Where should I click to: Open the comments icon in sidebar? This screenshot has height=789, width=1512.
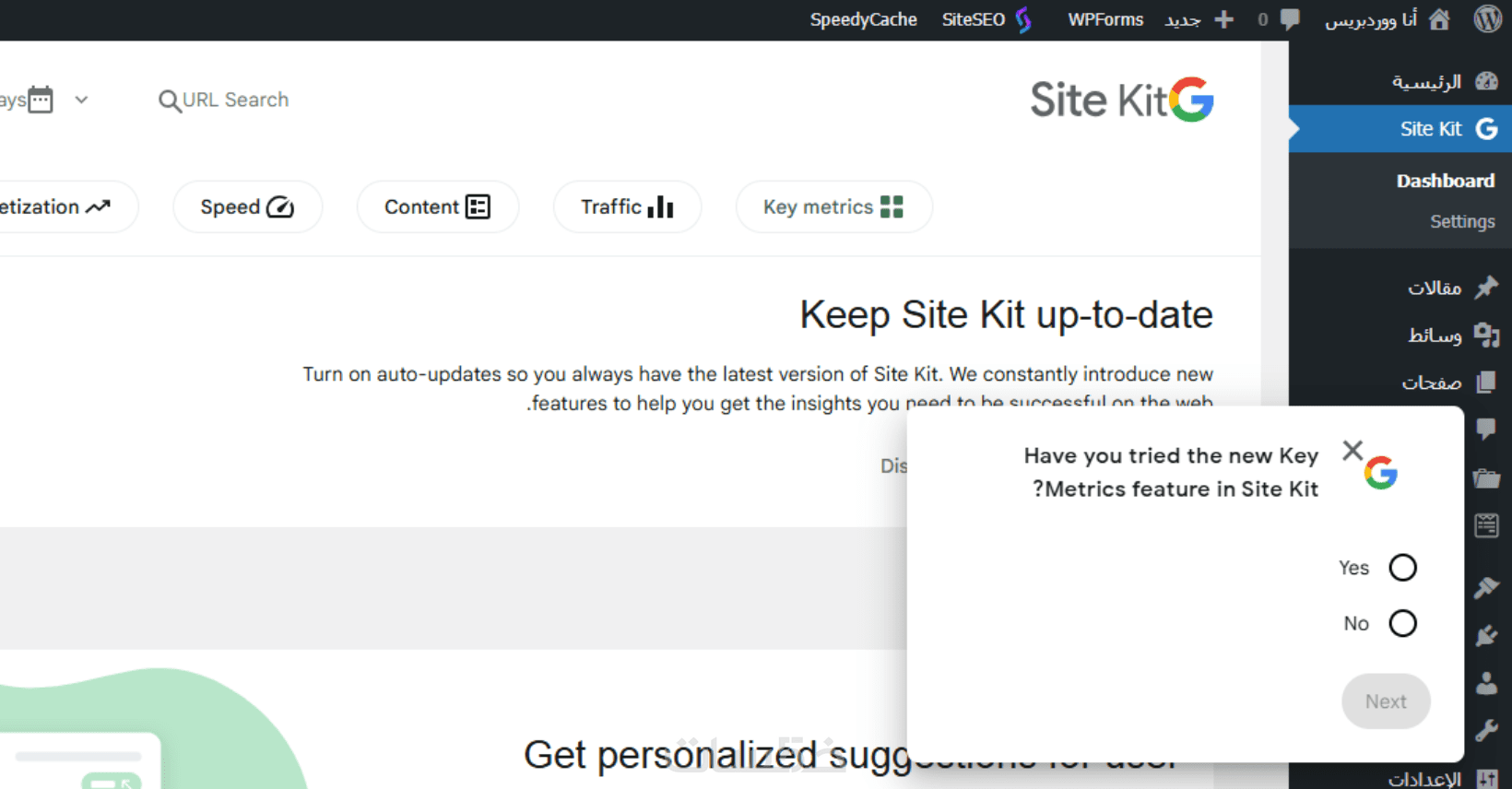1486,430
